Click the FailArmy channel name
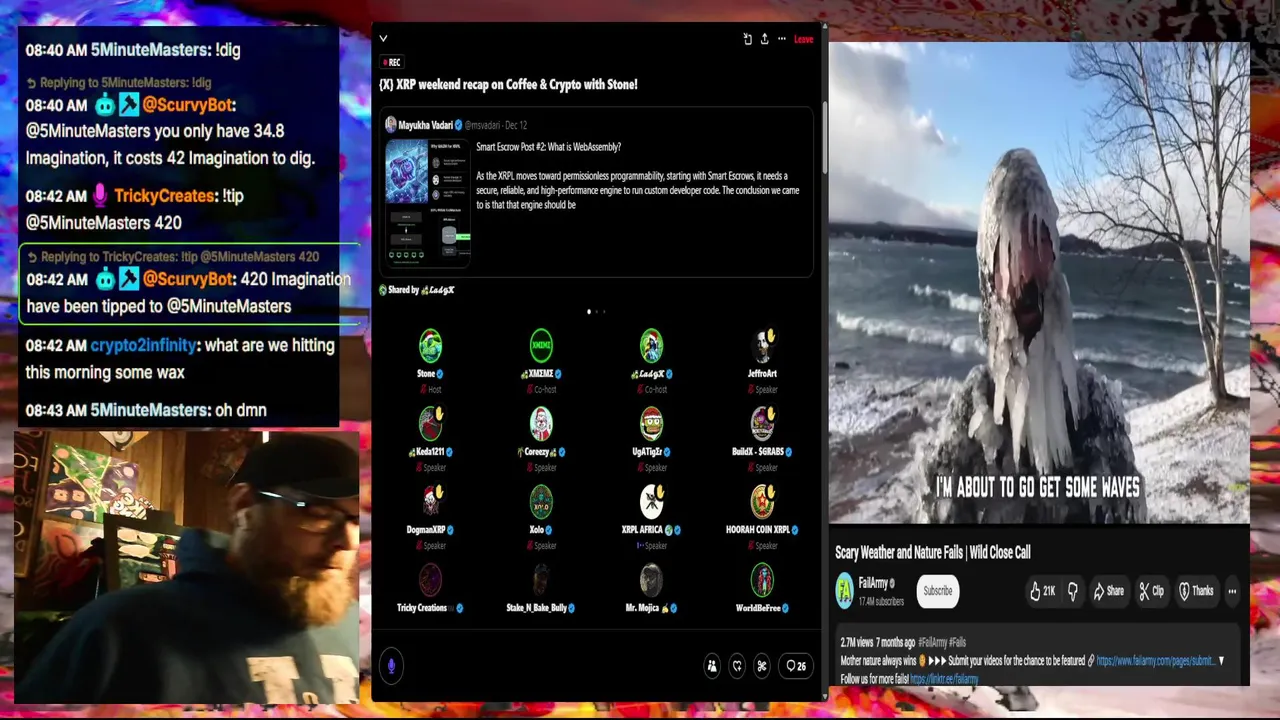1280x720 pixels. pos(873,584)
